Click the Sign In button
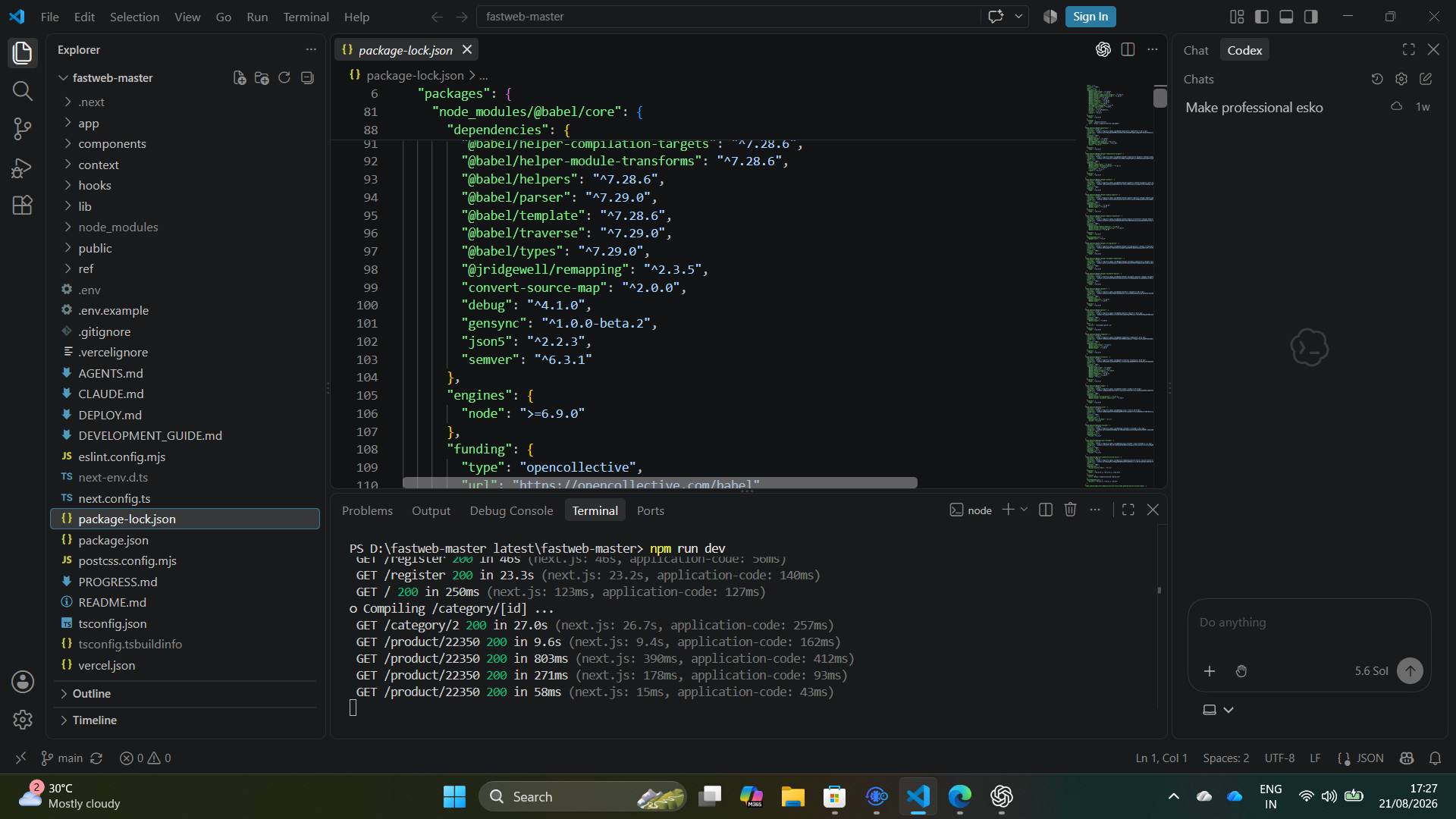Image resolution: width=1456 pixels, height=819 pixels. [x=1090, y=17]
